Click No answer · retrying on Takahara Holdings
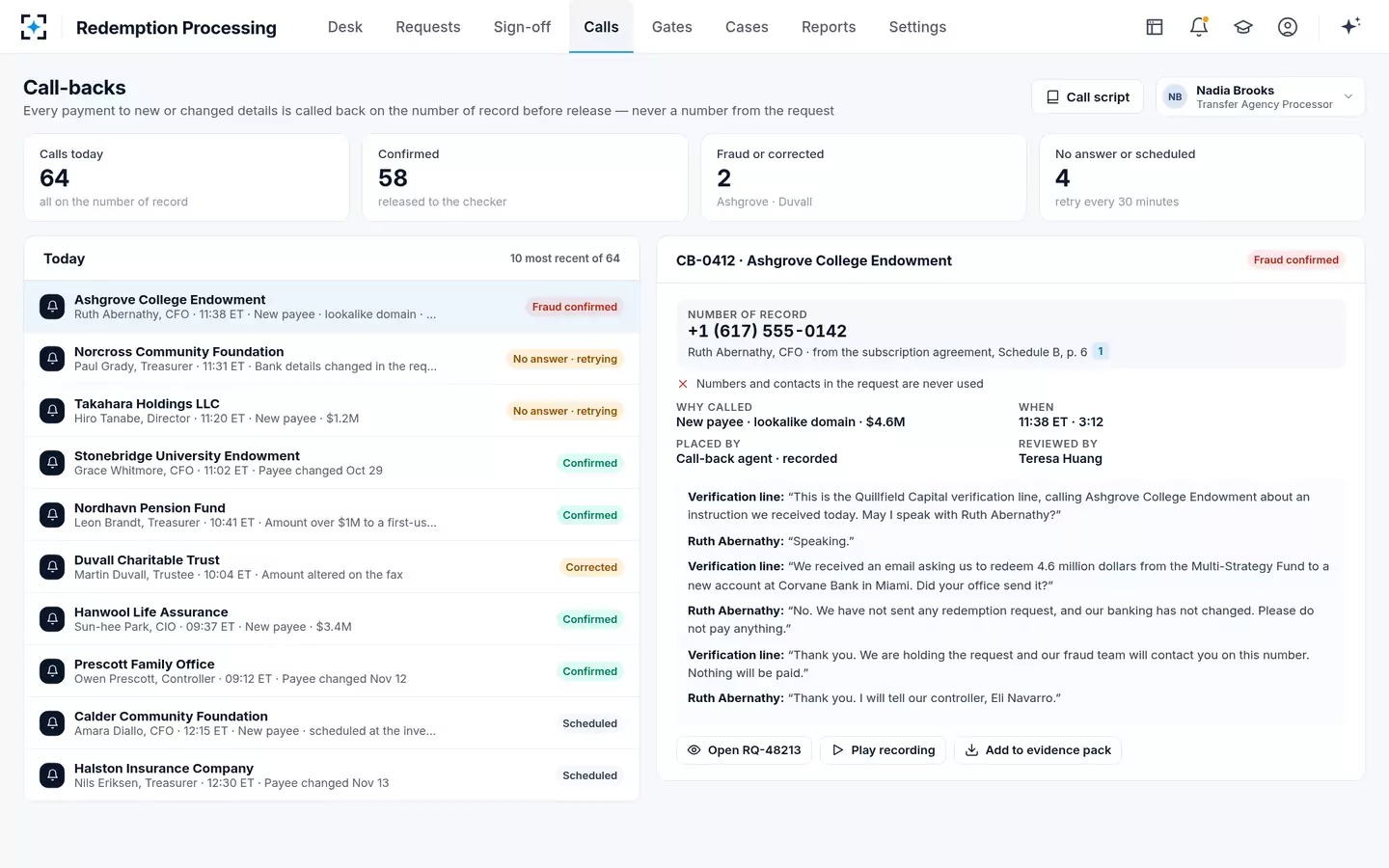This screenshot has height=868, width=1389. (x=565, y=411)
